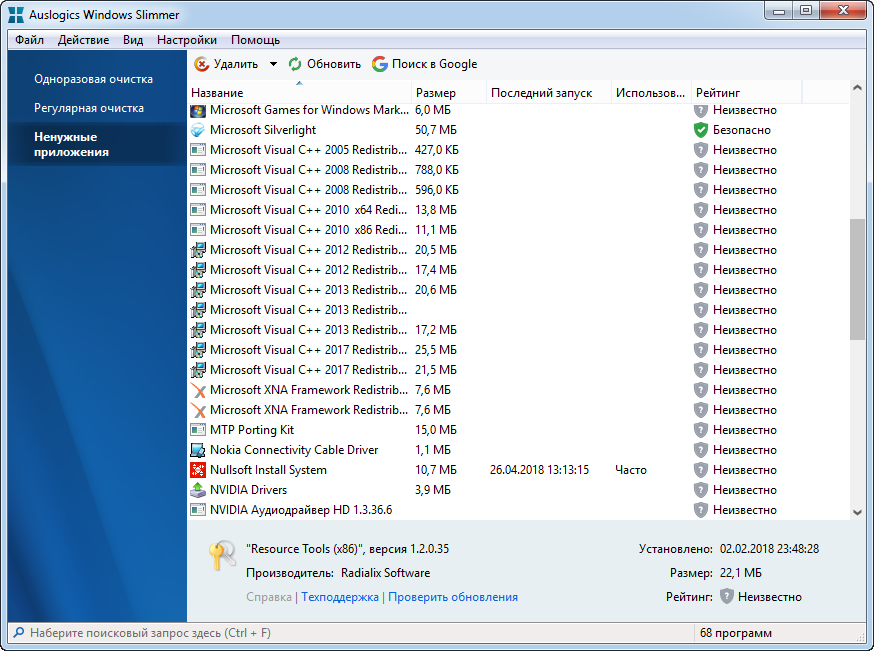
Task: Click the 68 программ status text
Action: [x=735, y=633]
